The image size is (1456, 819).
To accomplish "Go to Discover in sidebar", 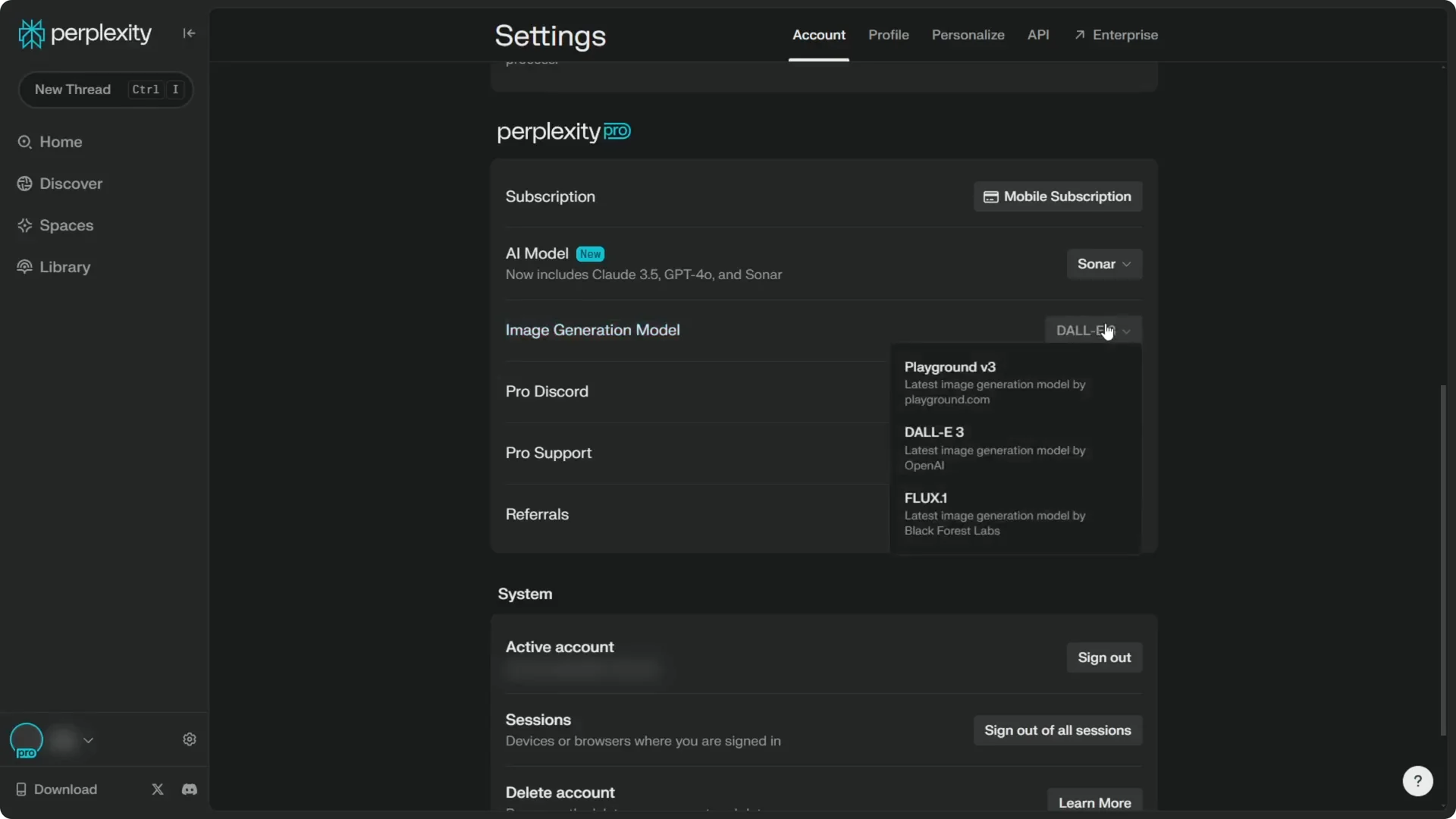I will point(71,184).
